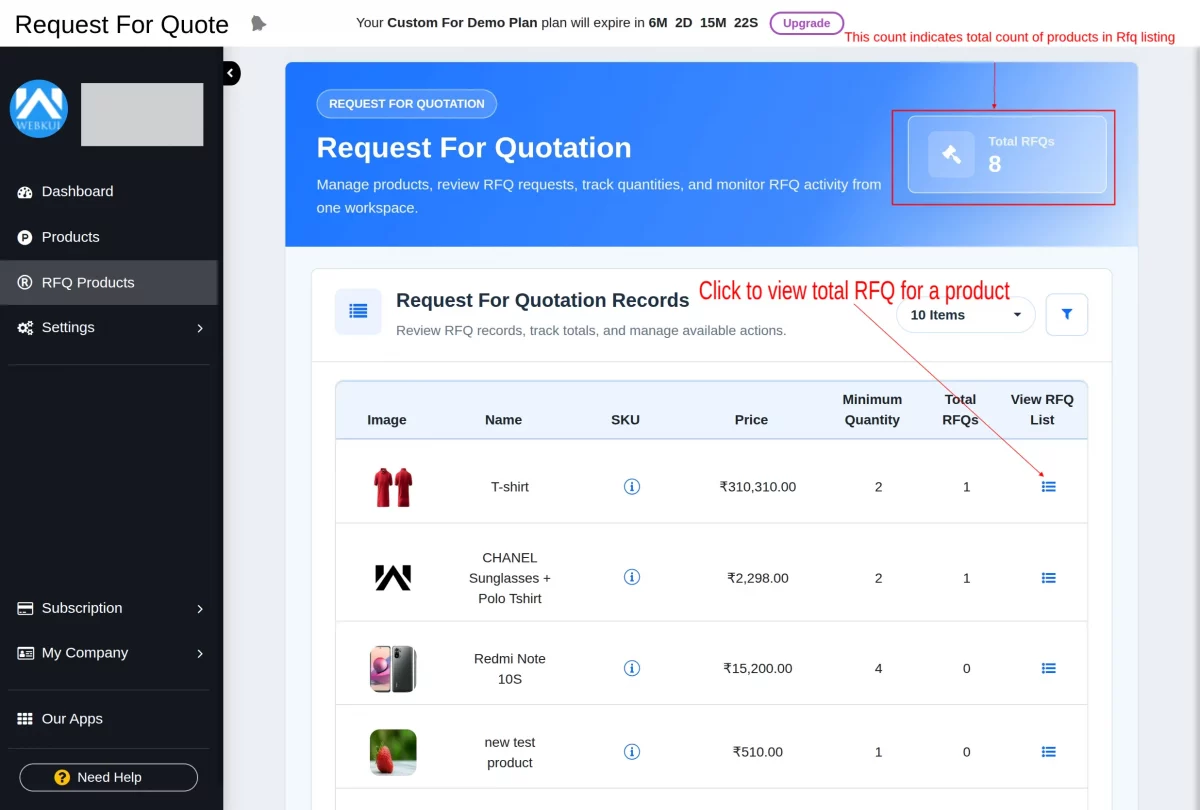Click the price ₹510.00

point(758,752)
